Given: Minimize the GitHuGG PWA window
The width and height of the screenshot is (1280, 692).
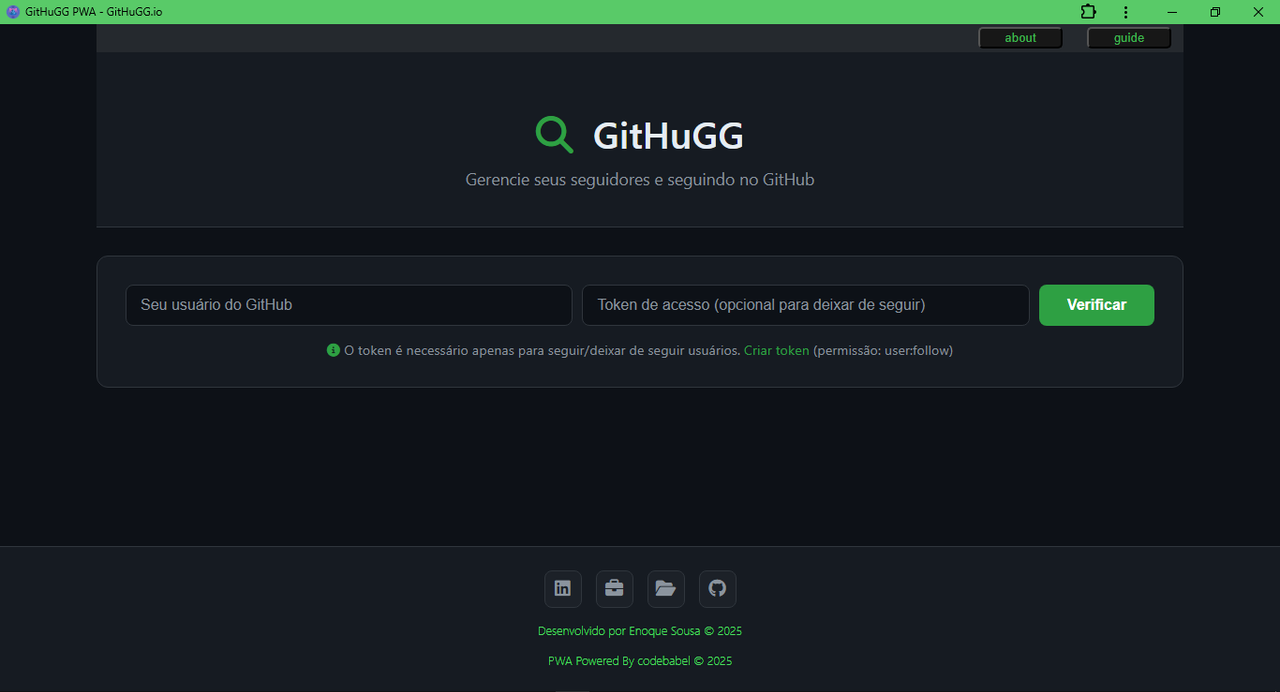Looking at the screenshot, I should [1172, 12].
